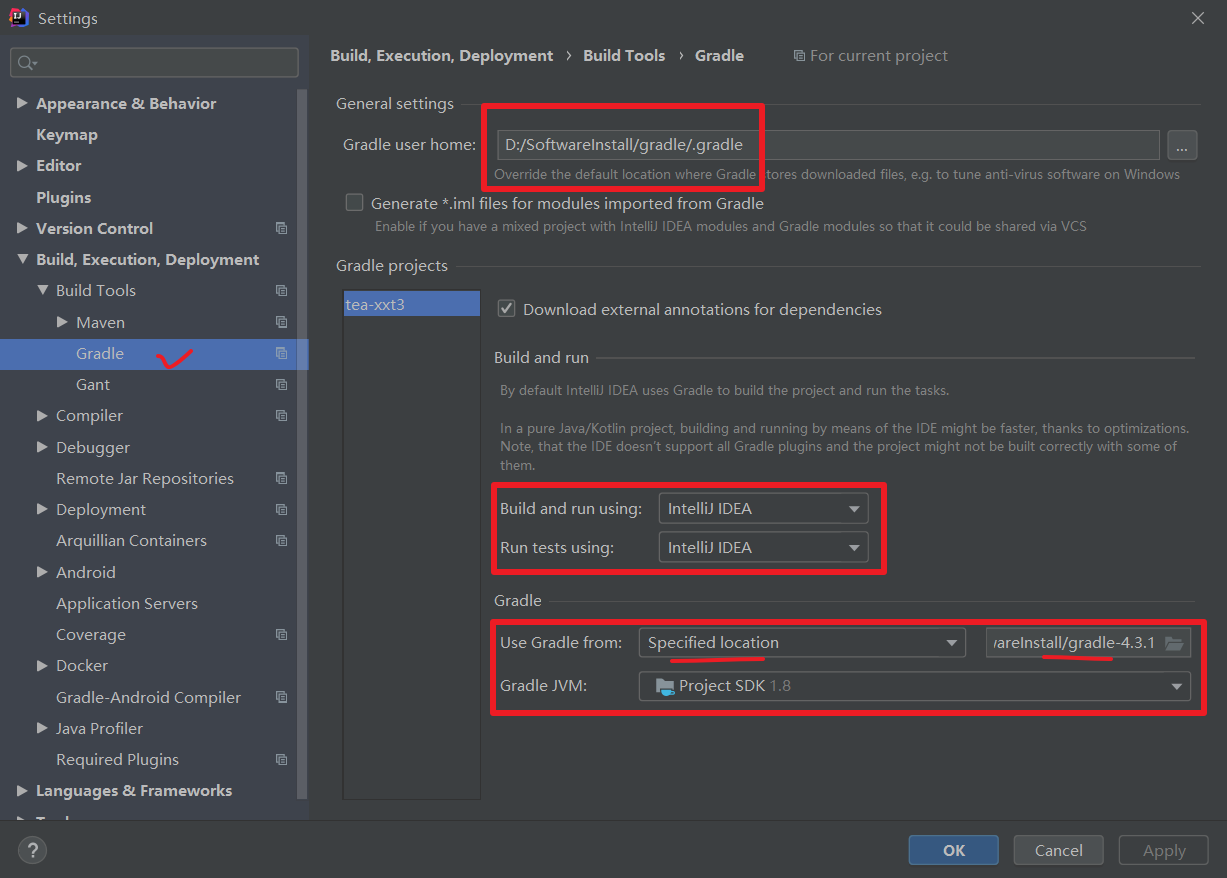The height and width of the screenshot is (878, 1227).
Task: Select Coverage in settings tree
Action: coord(91,635)
